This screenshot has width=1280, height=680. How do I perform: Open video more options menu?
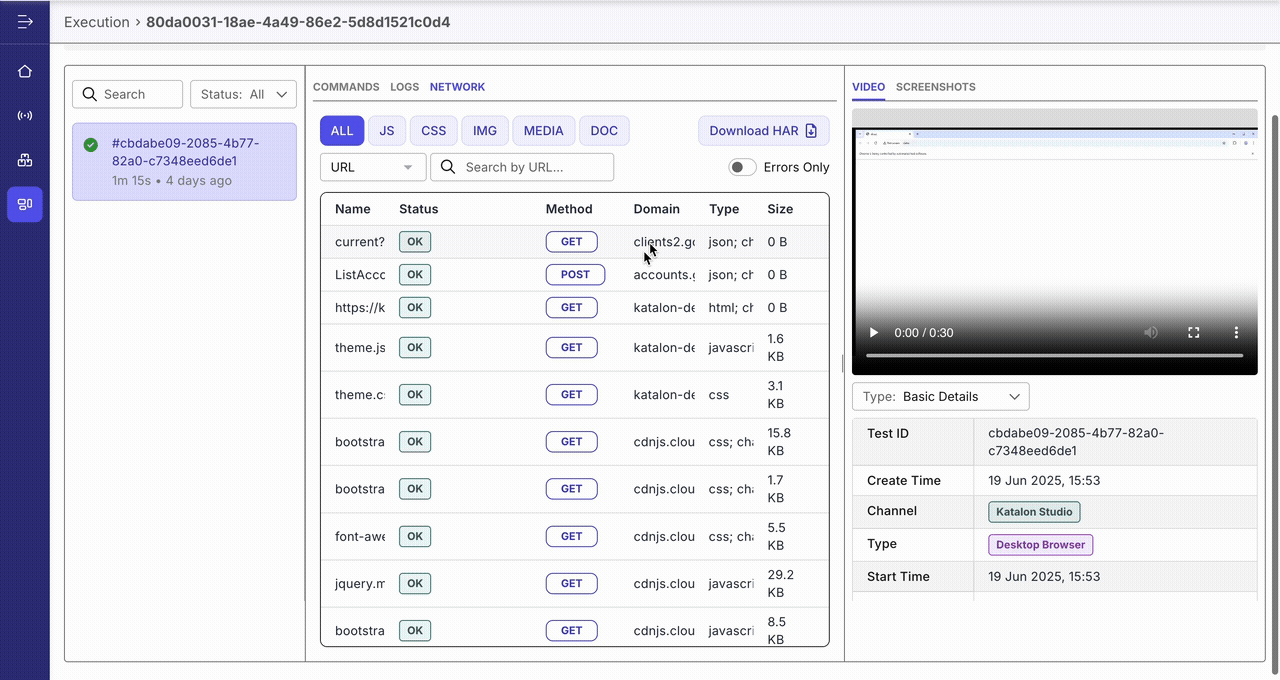[1236, 332]
